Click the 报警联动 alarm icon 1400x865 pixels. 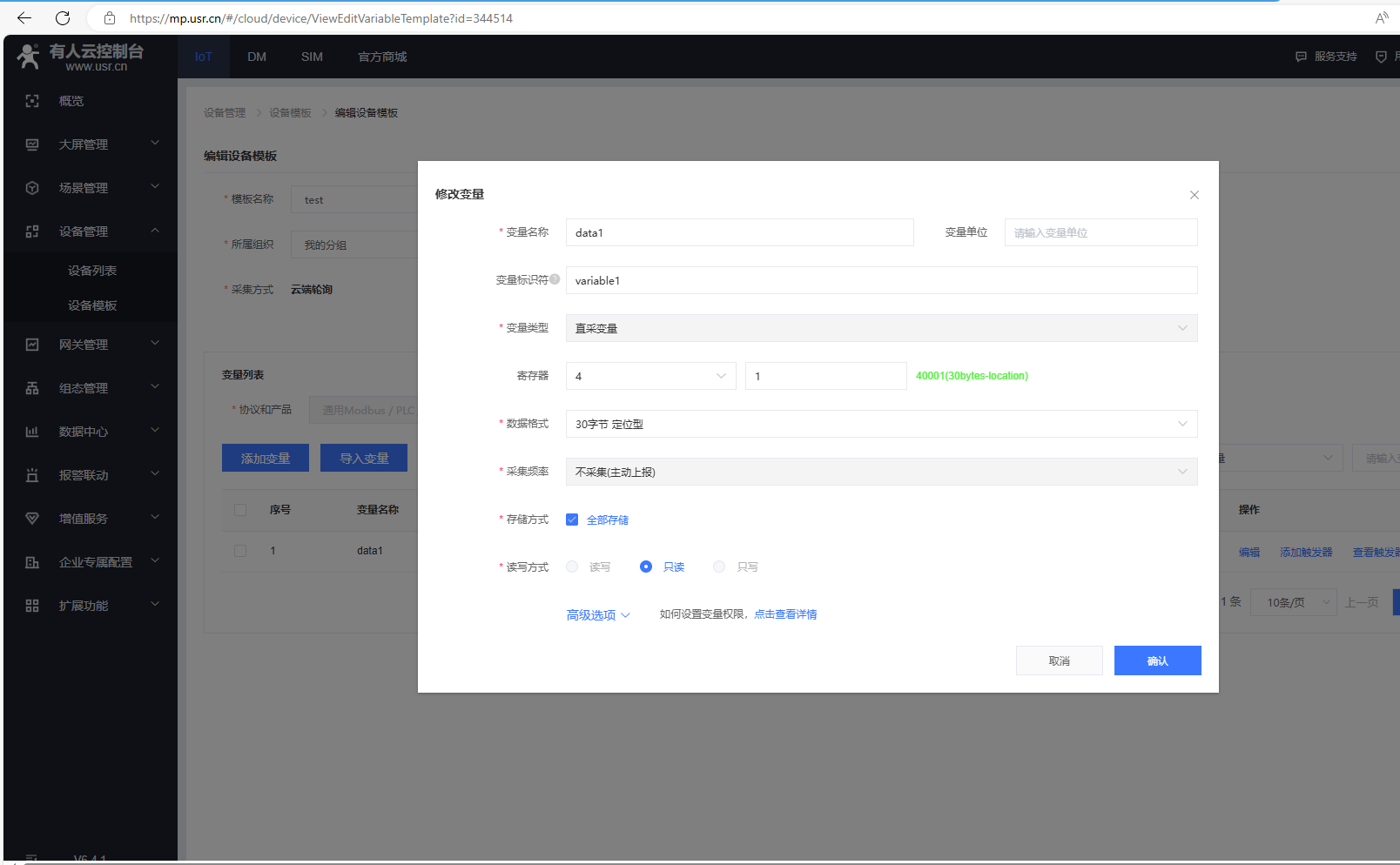(x=32, y=475)
